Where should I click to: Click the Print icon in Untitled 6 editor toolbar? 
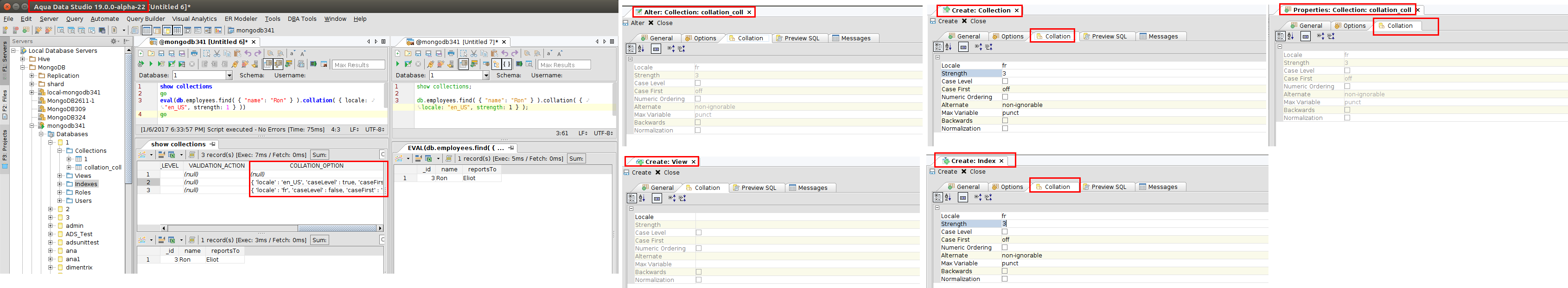point(194,53)
